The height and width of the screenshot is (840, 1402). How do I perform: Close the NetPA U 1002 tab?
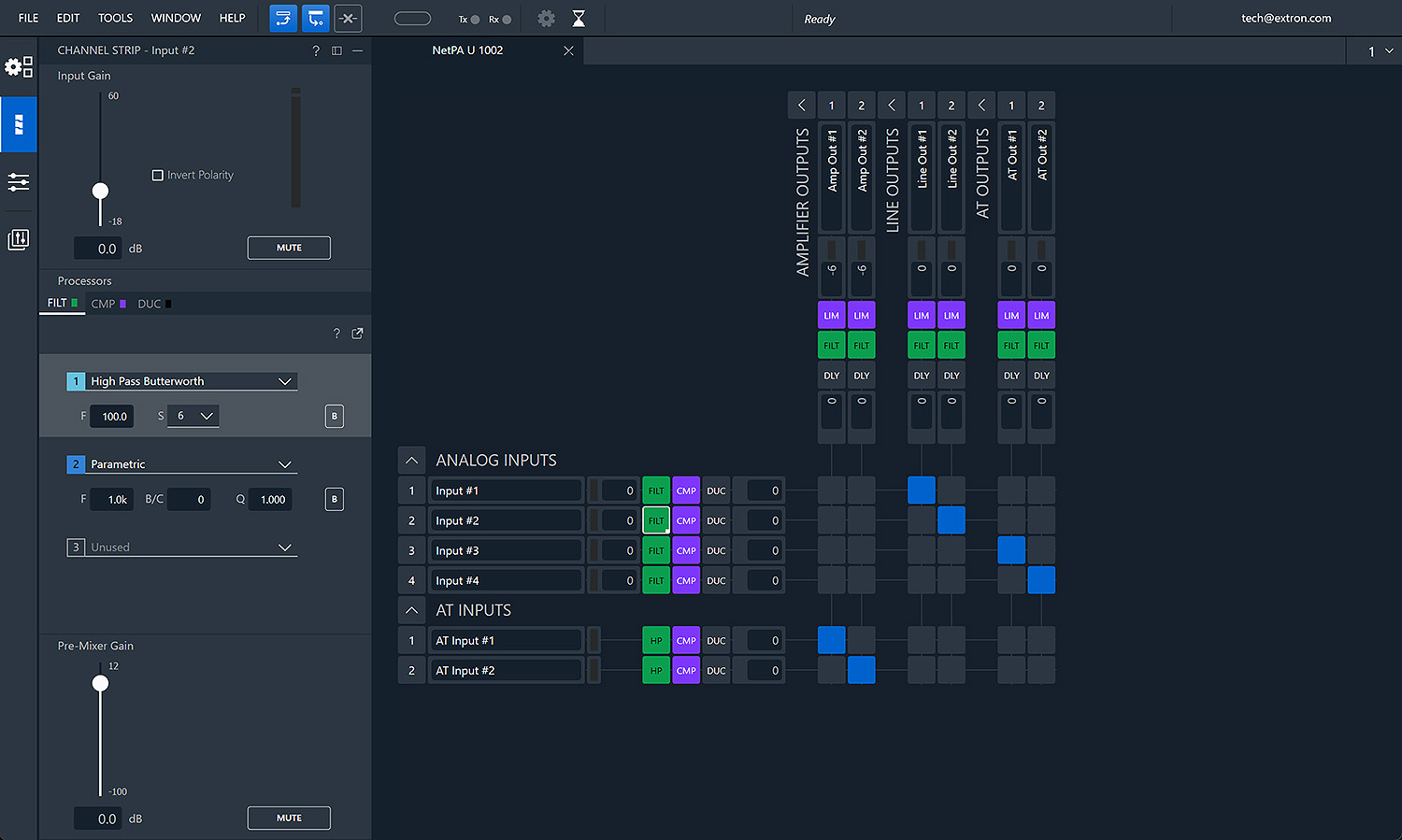(568, 50)
